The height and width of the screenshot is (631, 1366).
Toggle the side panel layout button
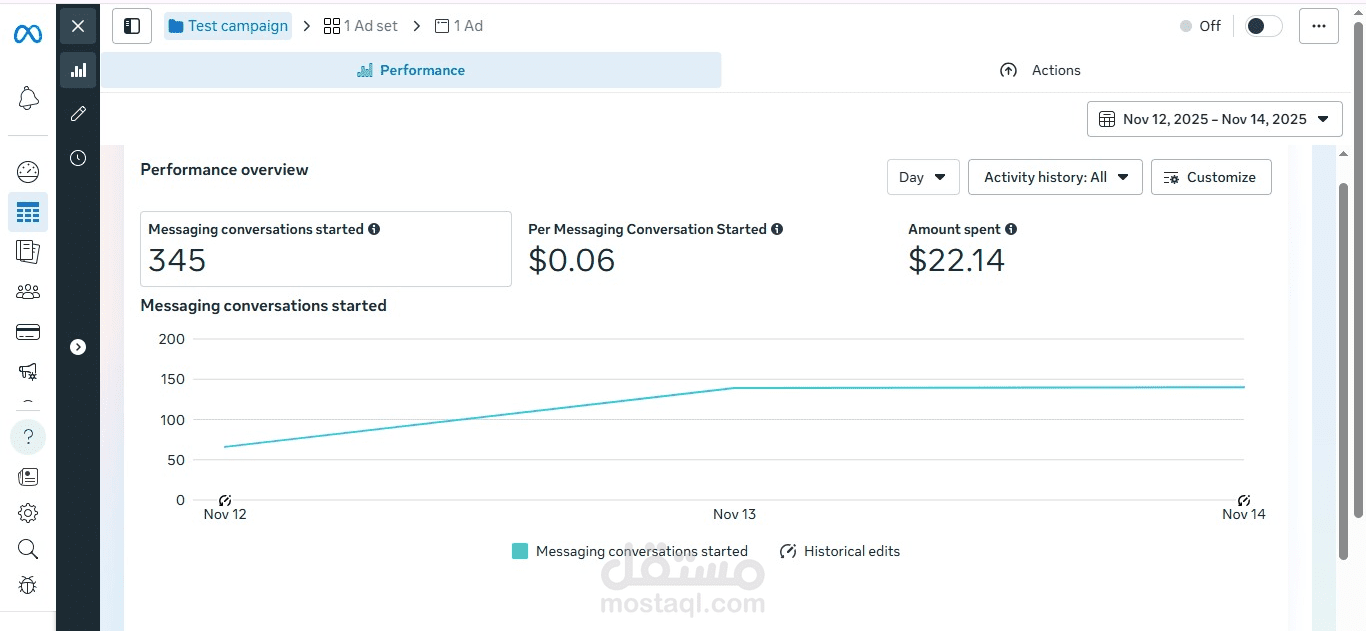click(x=132, y=26)
